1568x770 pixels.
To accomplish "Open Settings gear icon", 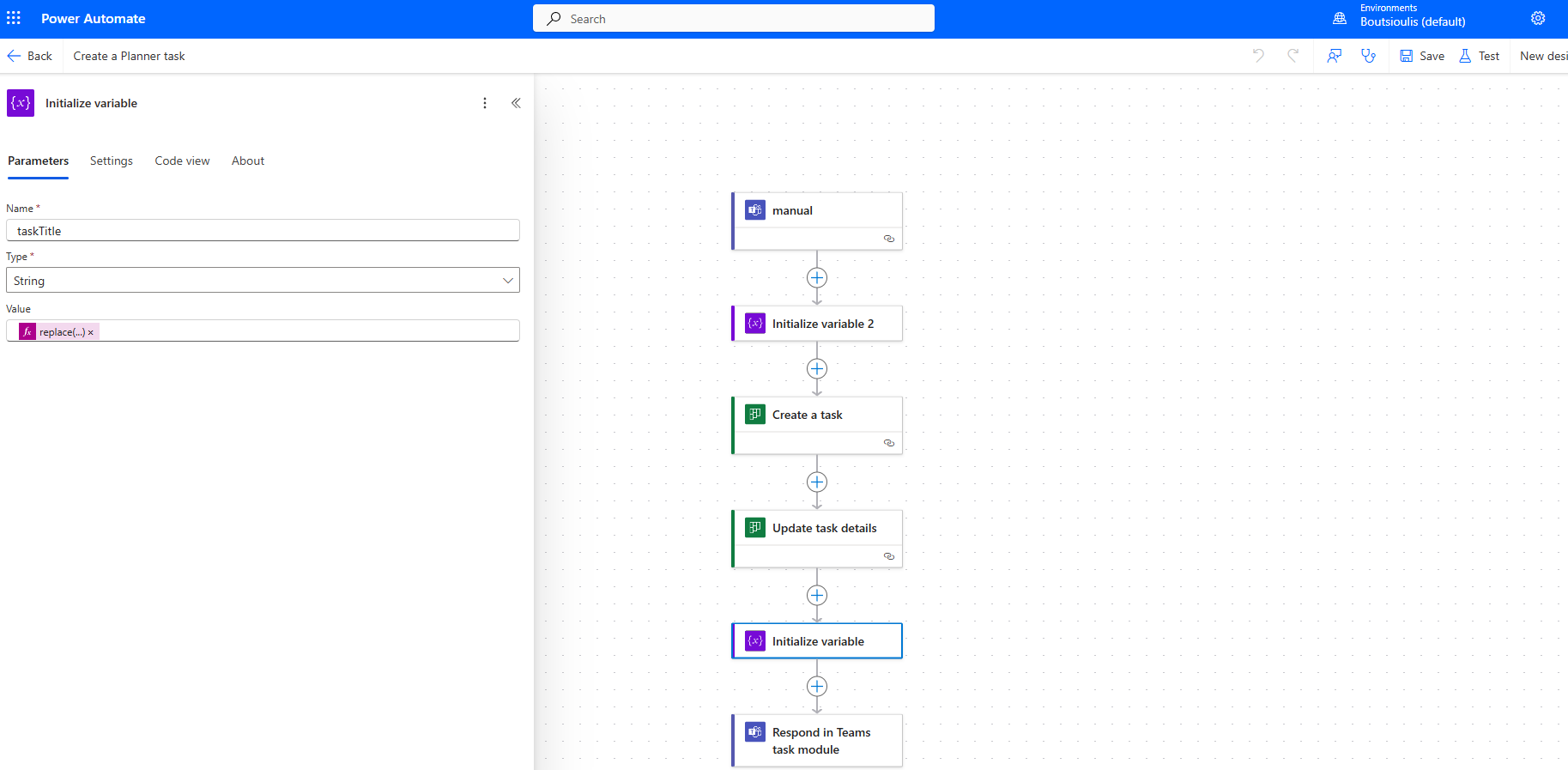I will point(1538,18).
